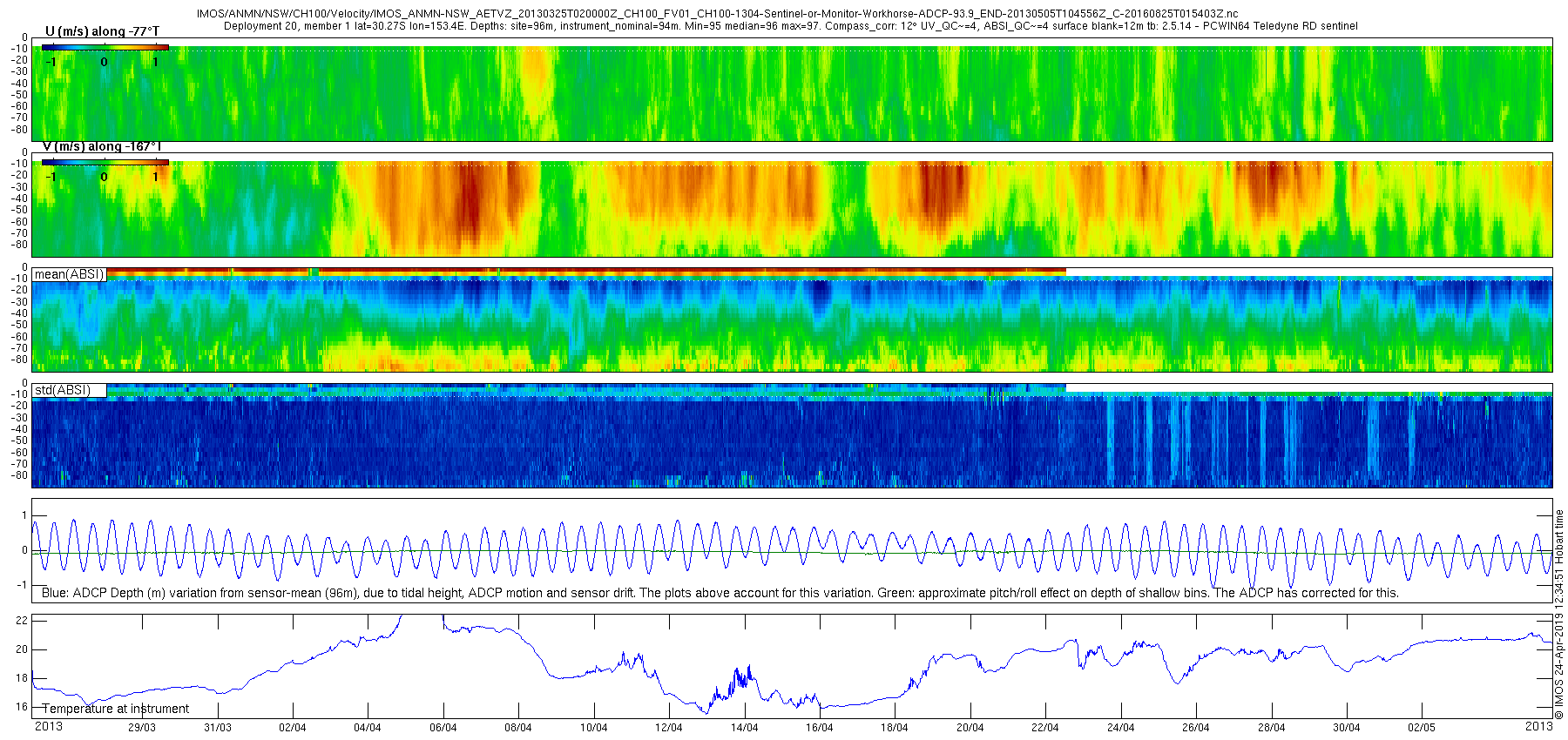
Task: Select the 14/04 date tick label
Action: [x=744, y=728]
